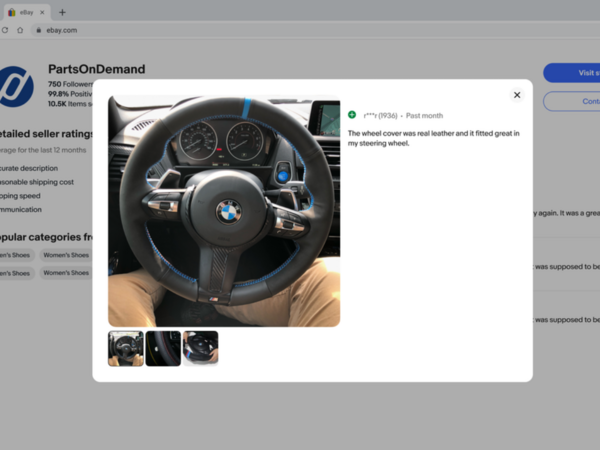Click the Popular categories heading

point(46,237)
